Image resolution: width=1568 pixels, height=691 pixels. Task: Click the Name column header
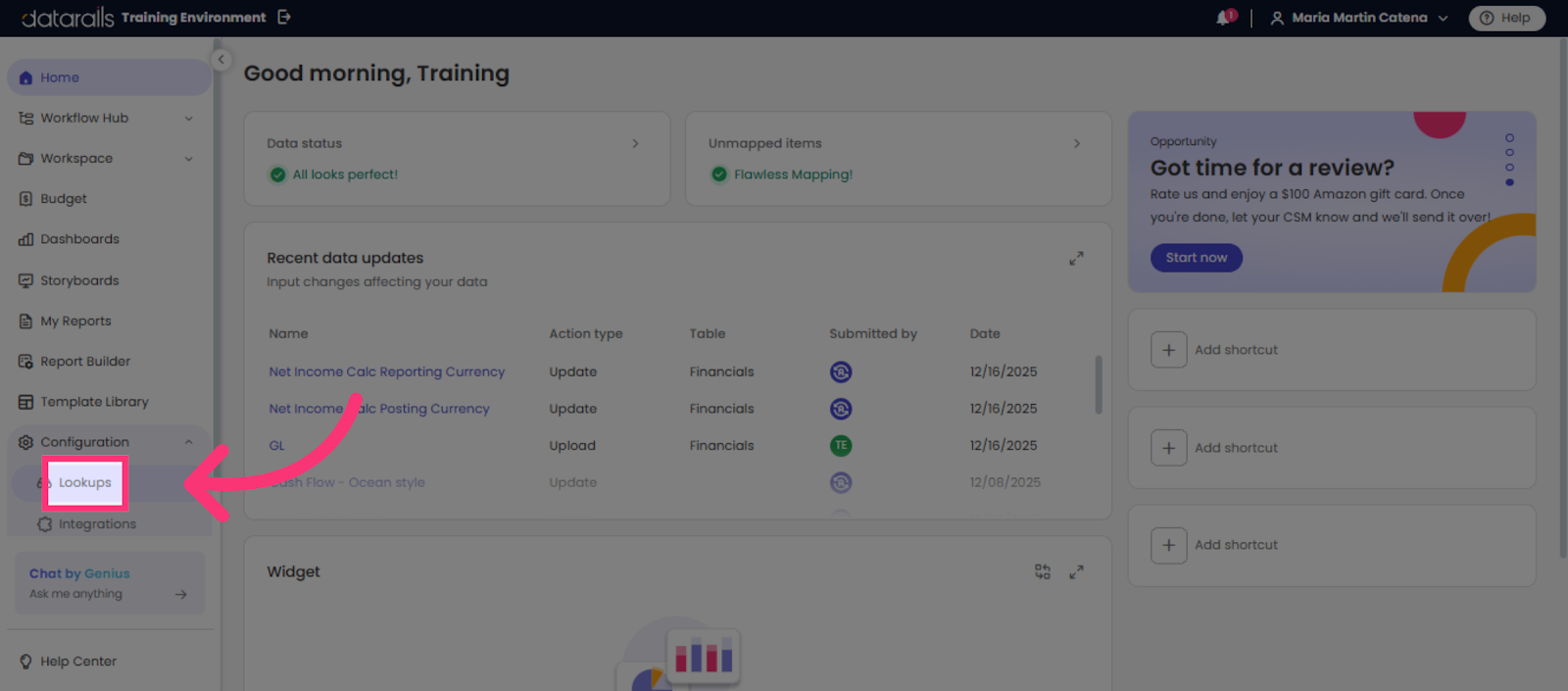coord(288,334)
